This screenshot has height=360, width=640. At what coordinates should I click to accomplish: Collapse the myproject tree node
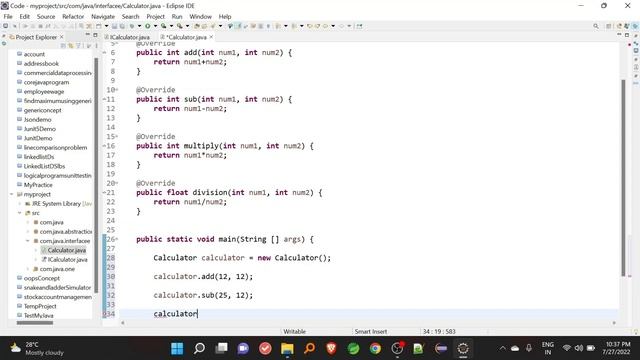[x=12, y=194]
